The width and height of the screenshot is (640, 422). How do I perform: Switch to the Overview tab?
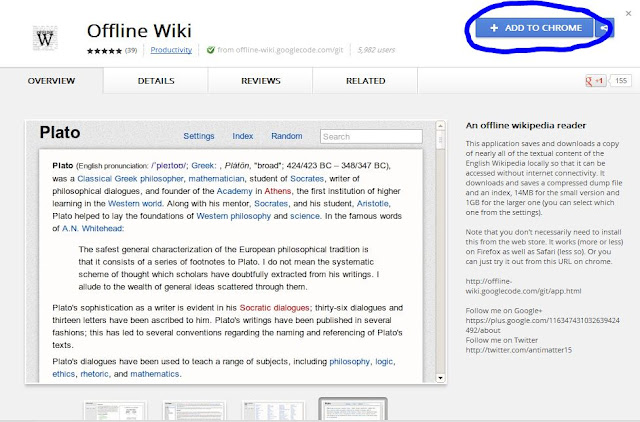click(51, 81)
